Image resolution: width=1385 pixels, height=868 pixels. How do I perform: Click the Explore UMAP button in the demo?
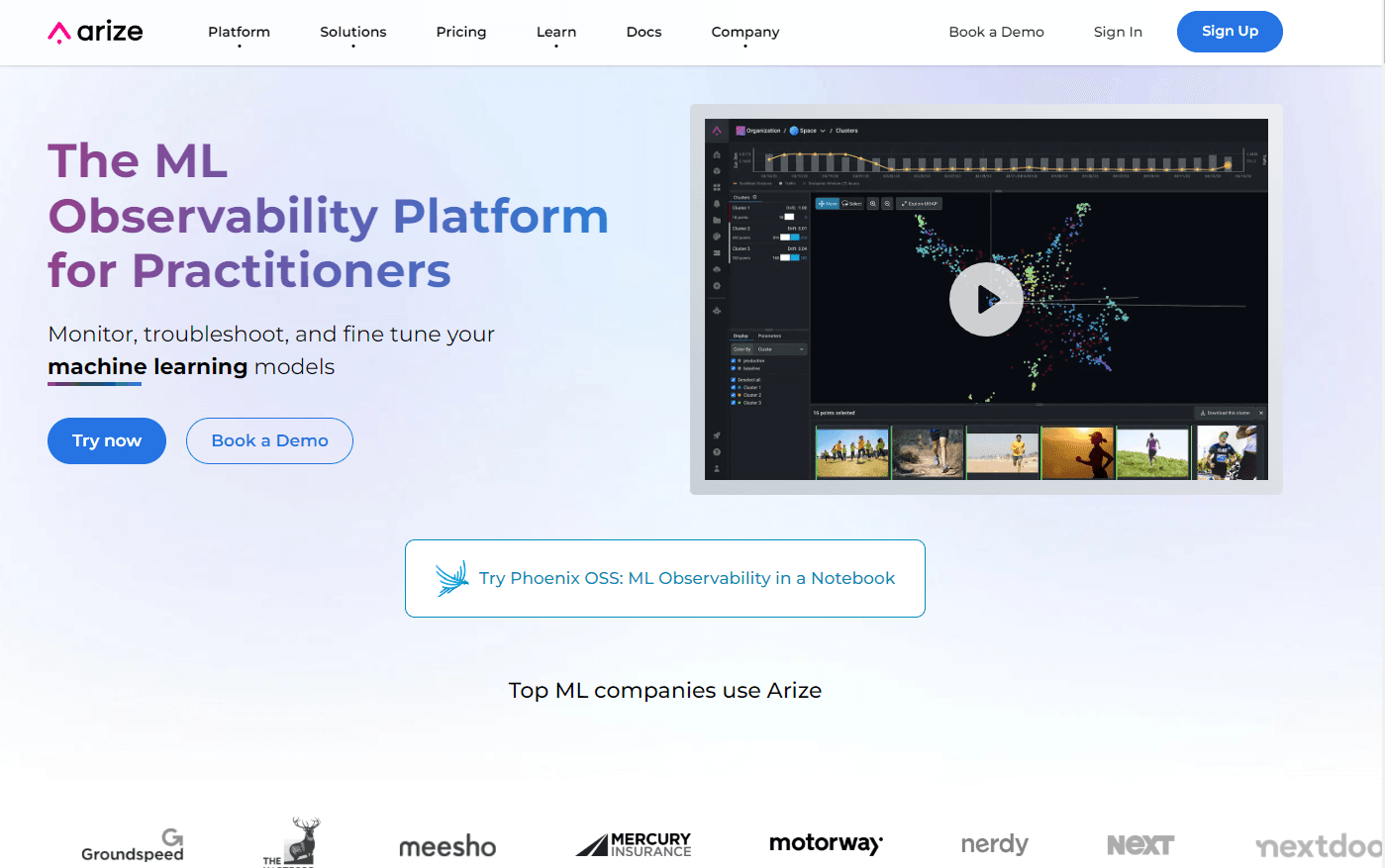click(x=920, y=204)
